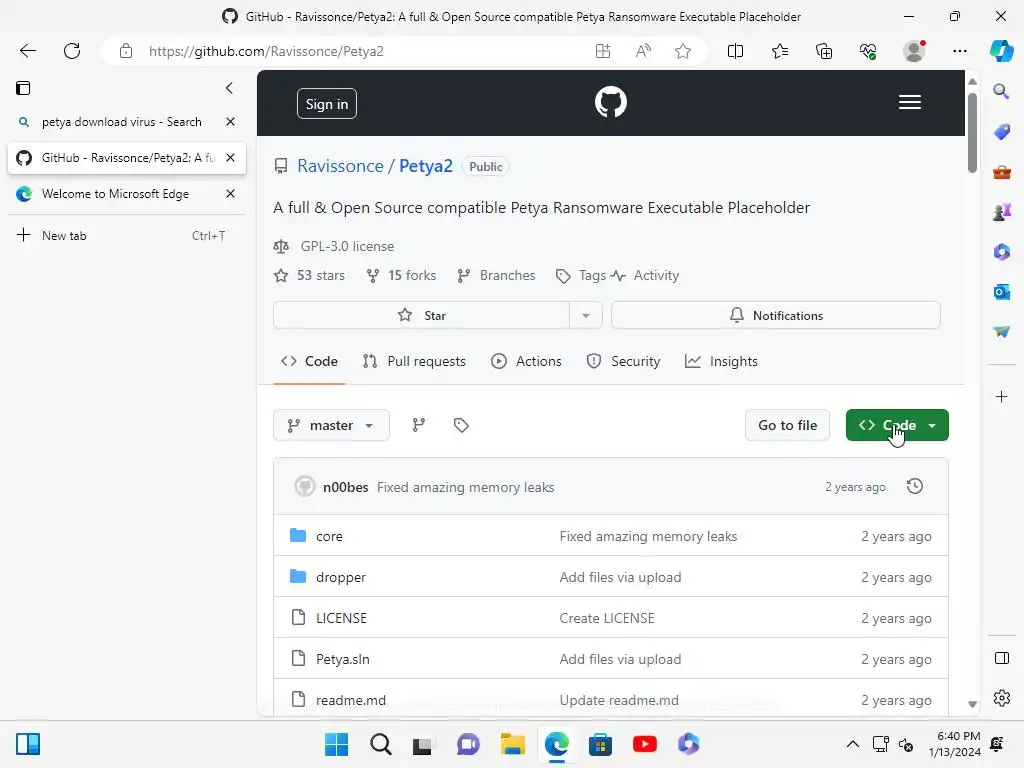Expand the star lists dropdown arrow
Viewport: 1024px width, 768px height.
[586, 315]
